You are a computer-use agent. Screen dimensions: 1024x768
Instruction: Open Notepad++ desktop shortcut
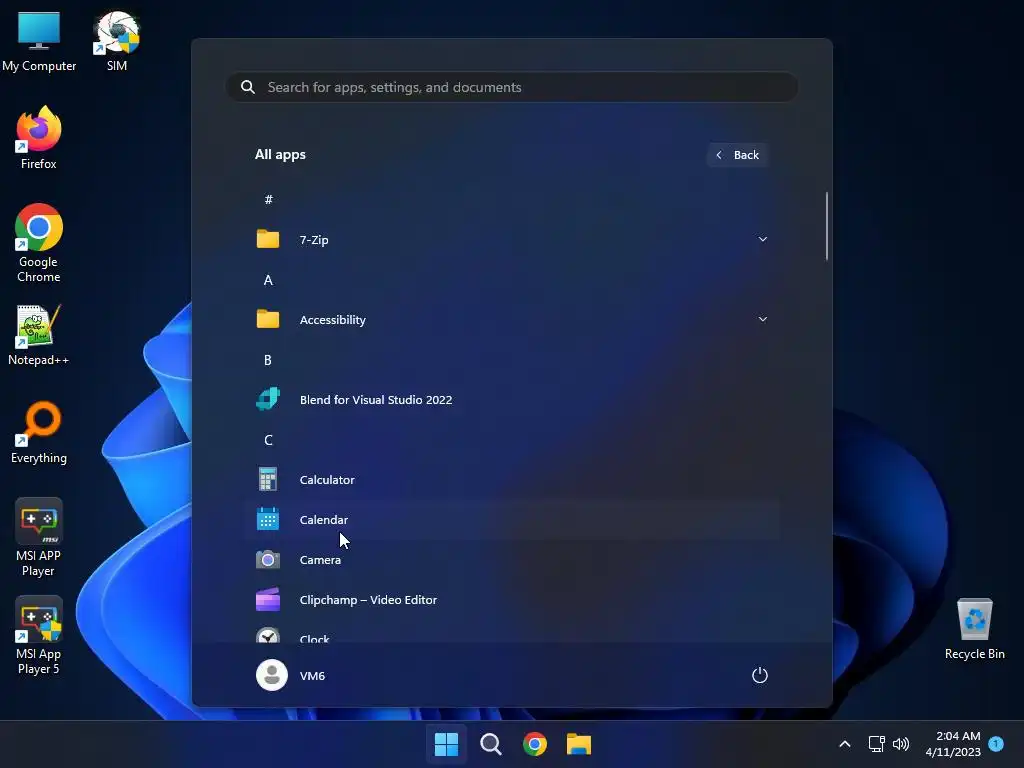39,334
